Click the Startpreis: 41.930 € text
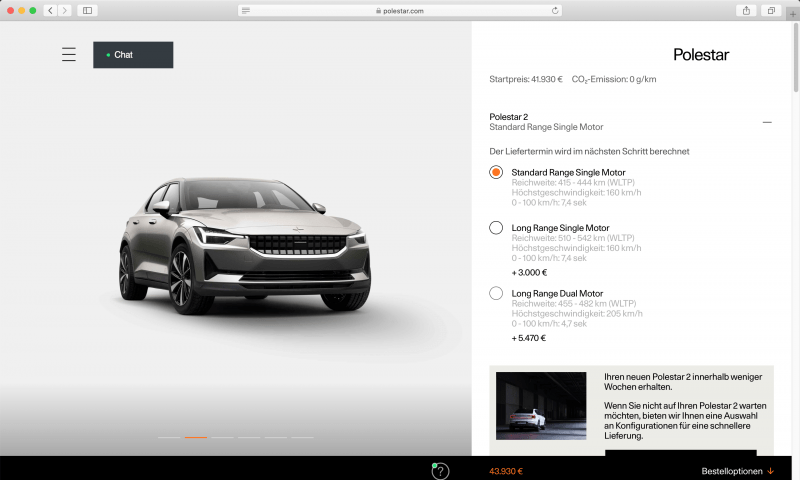Viewport: 800px width, 480px height. 526,79
